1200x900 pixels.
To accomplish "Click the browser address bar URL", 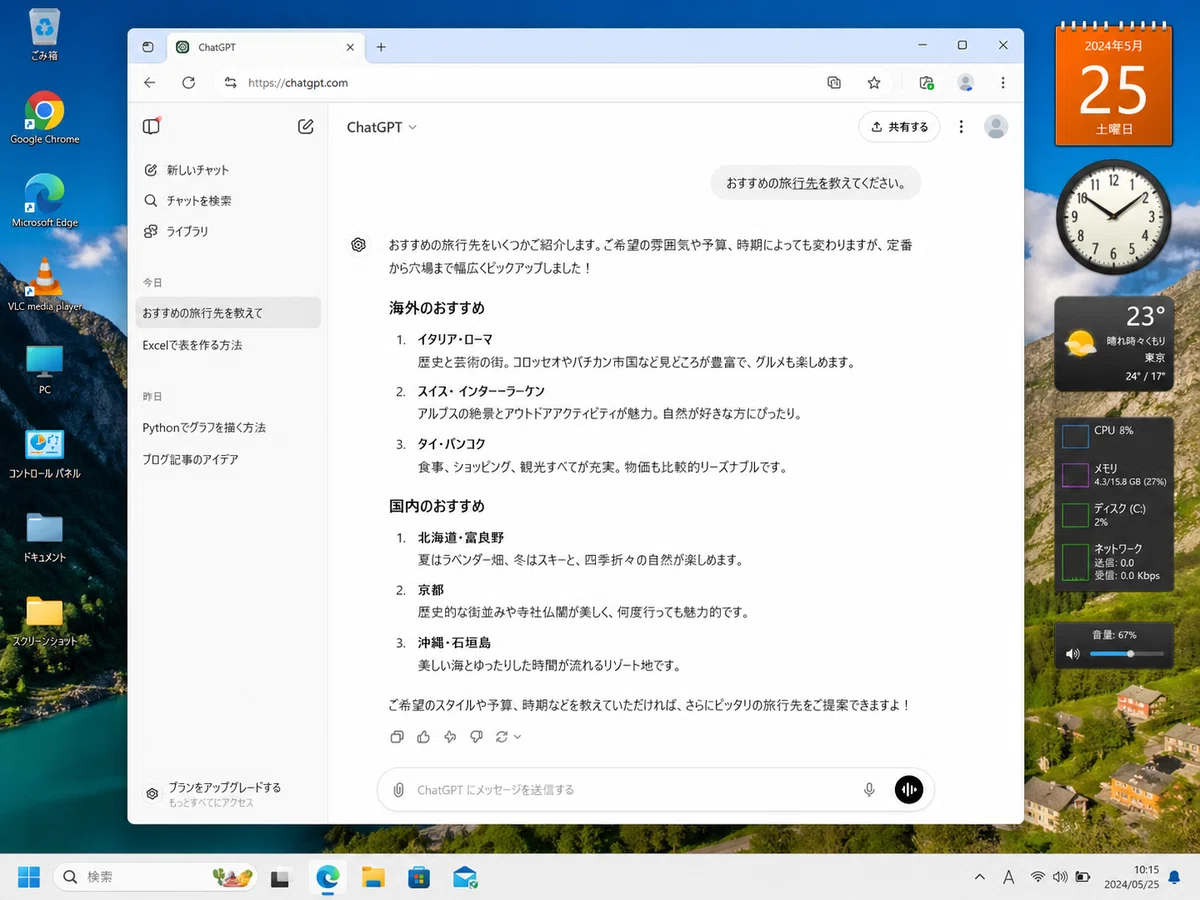I will [x=298, y=83].
